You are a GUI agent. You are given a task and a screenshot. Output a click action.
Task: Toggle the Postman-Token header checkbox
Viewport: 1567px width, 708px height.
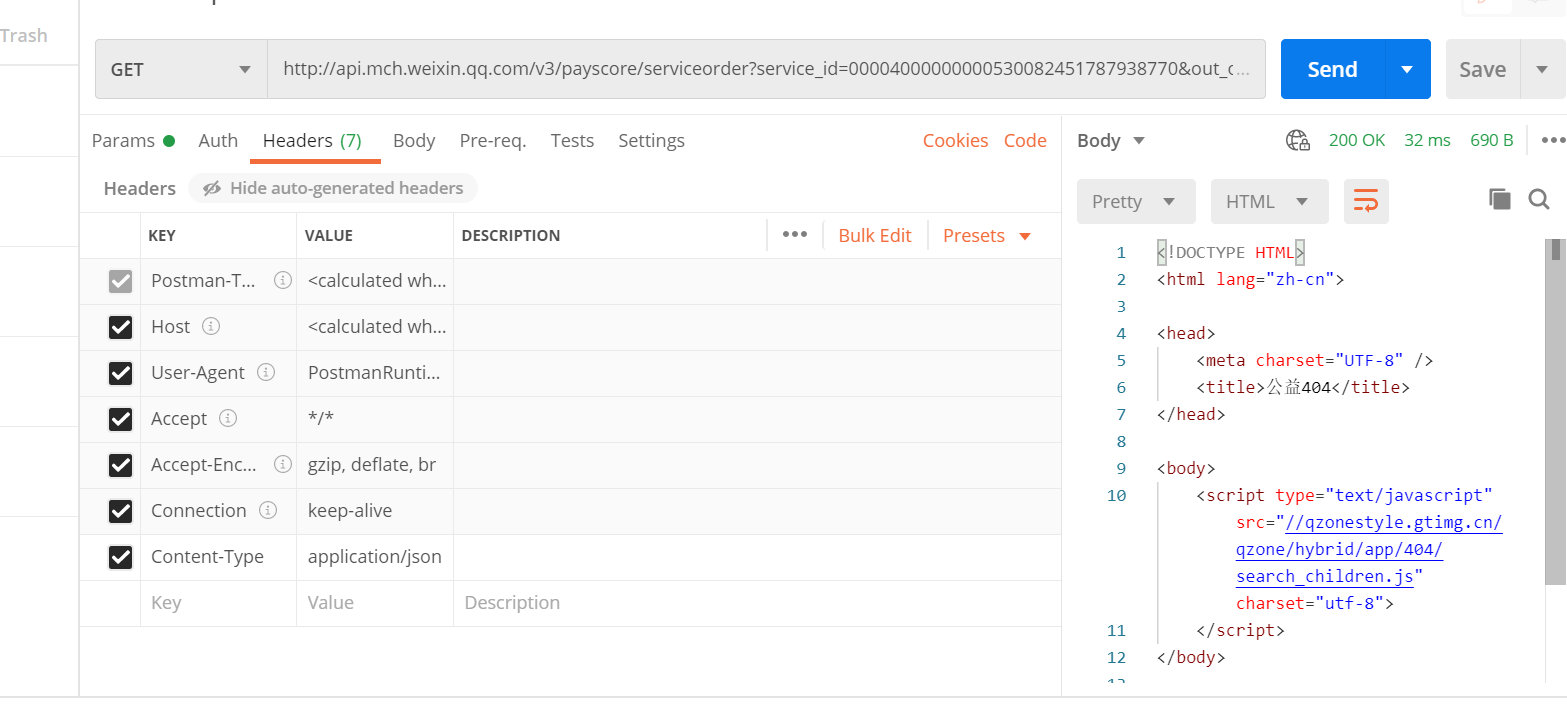tap(121, 282)
